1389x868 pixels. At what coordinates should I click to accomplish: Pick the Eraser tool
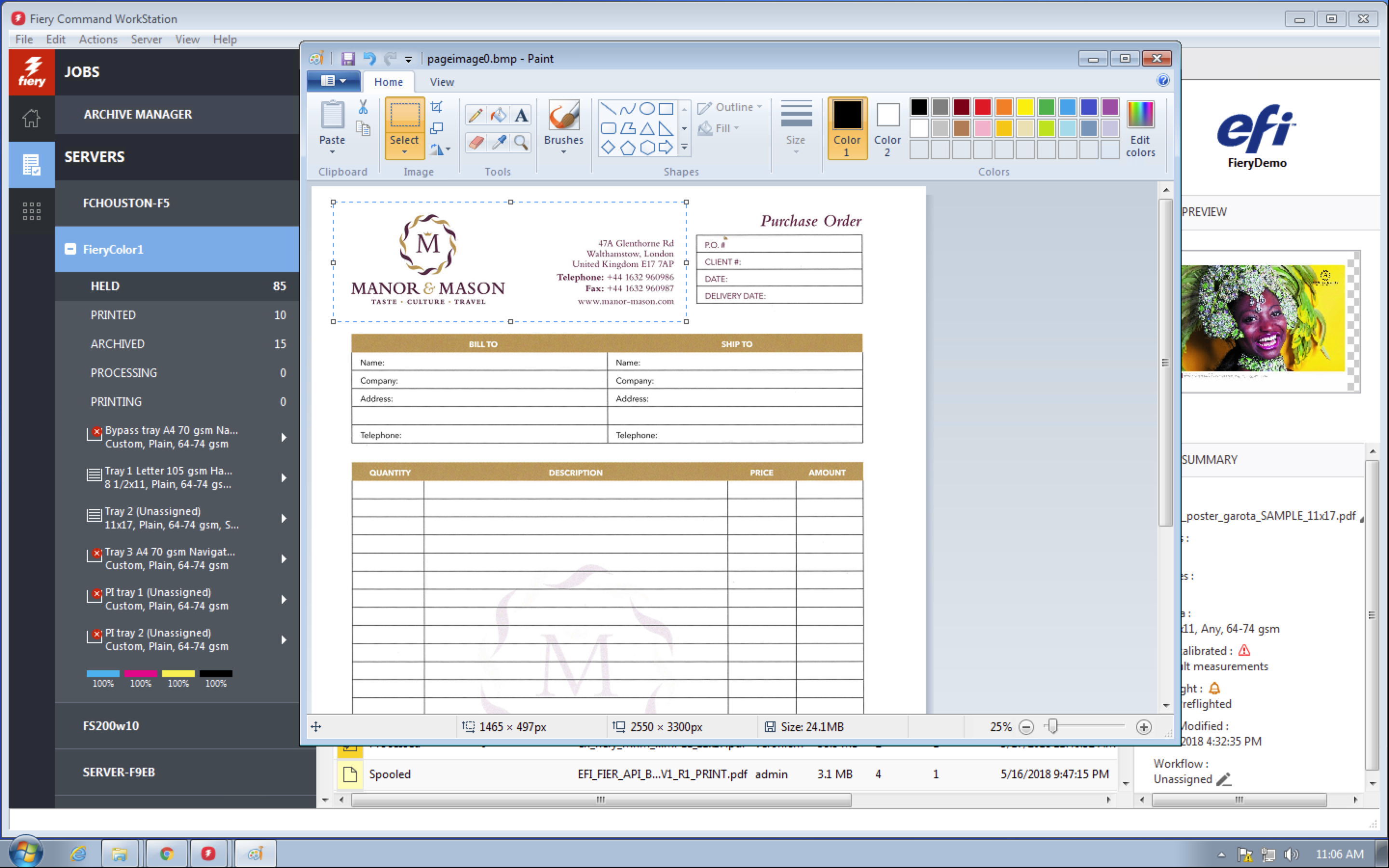475,142
